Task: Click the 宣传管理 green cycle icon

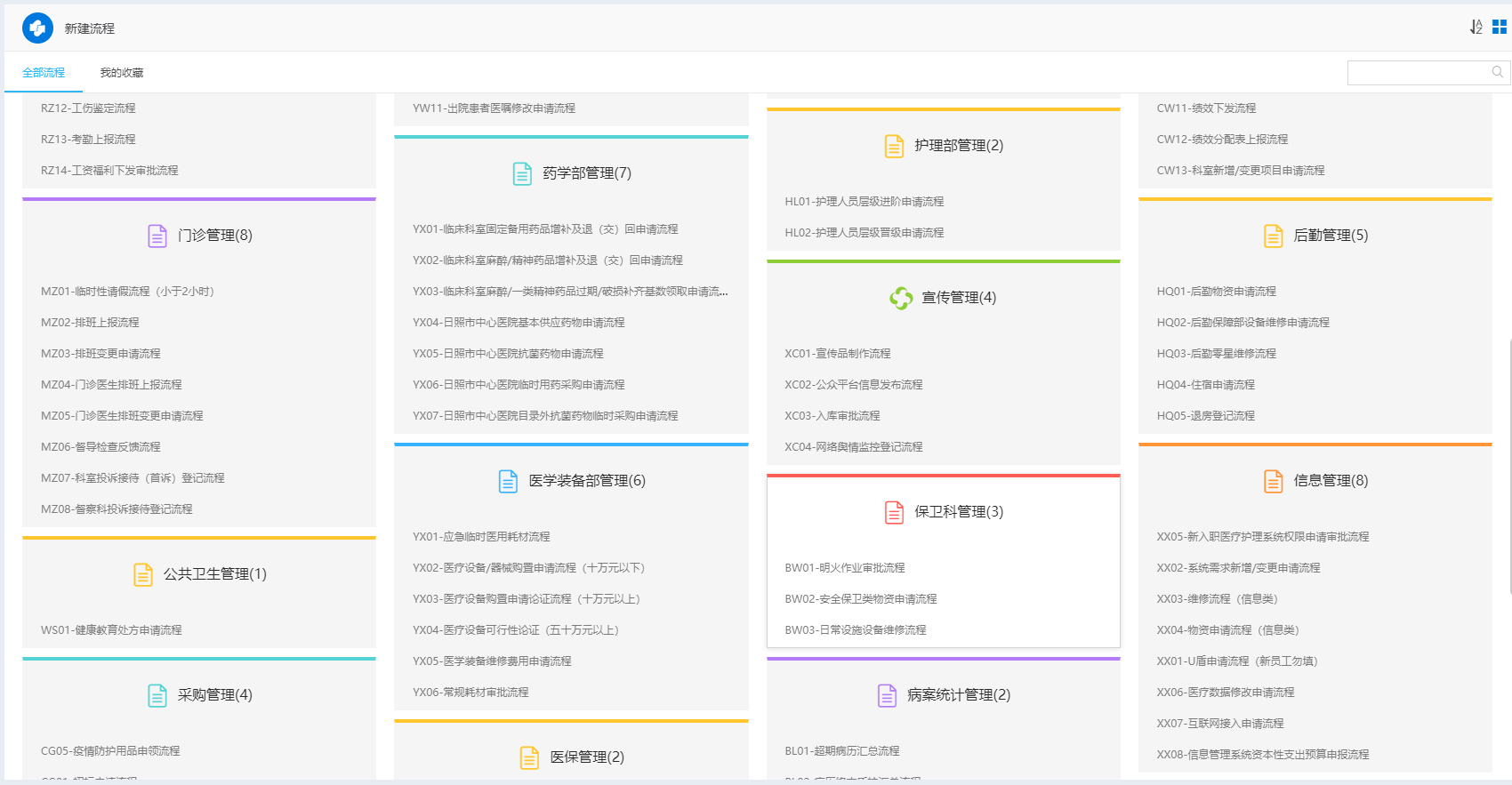Action: click(x=901, y=298)
